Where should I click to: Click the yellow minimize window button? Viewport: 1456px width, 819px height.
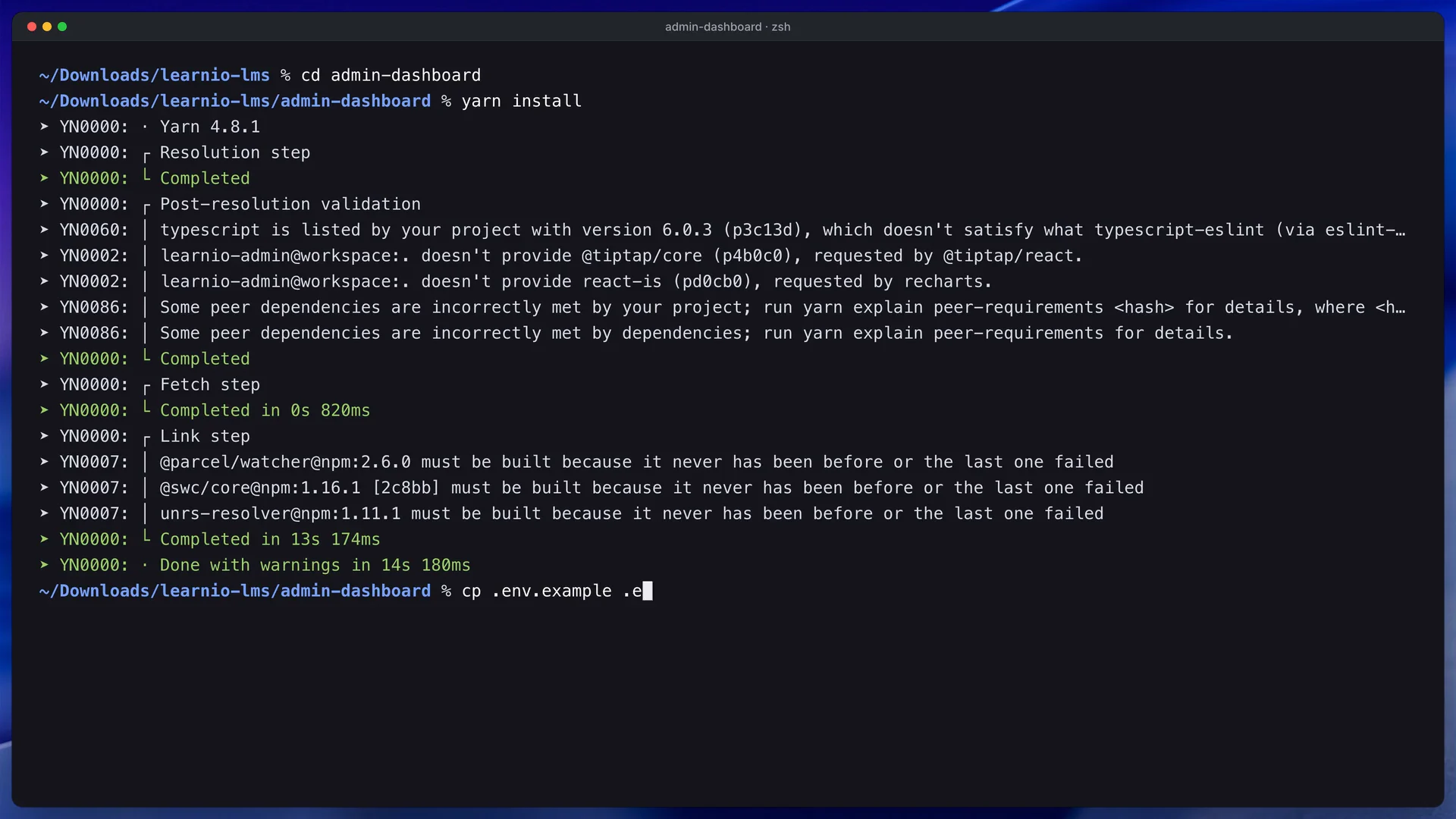pos(47,27)
